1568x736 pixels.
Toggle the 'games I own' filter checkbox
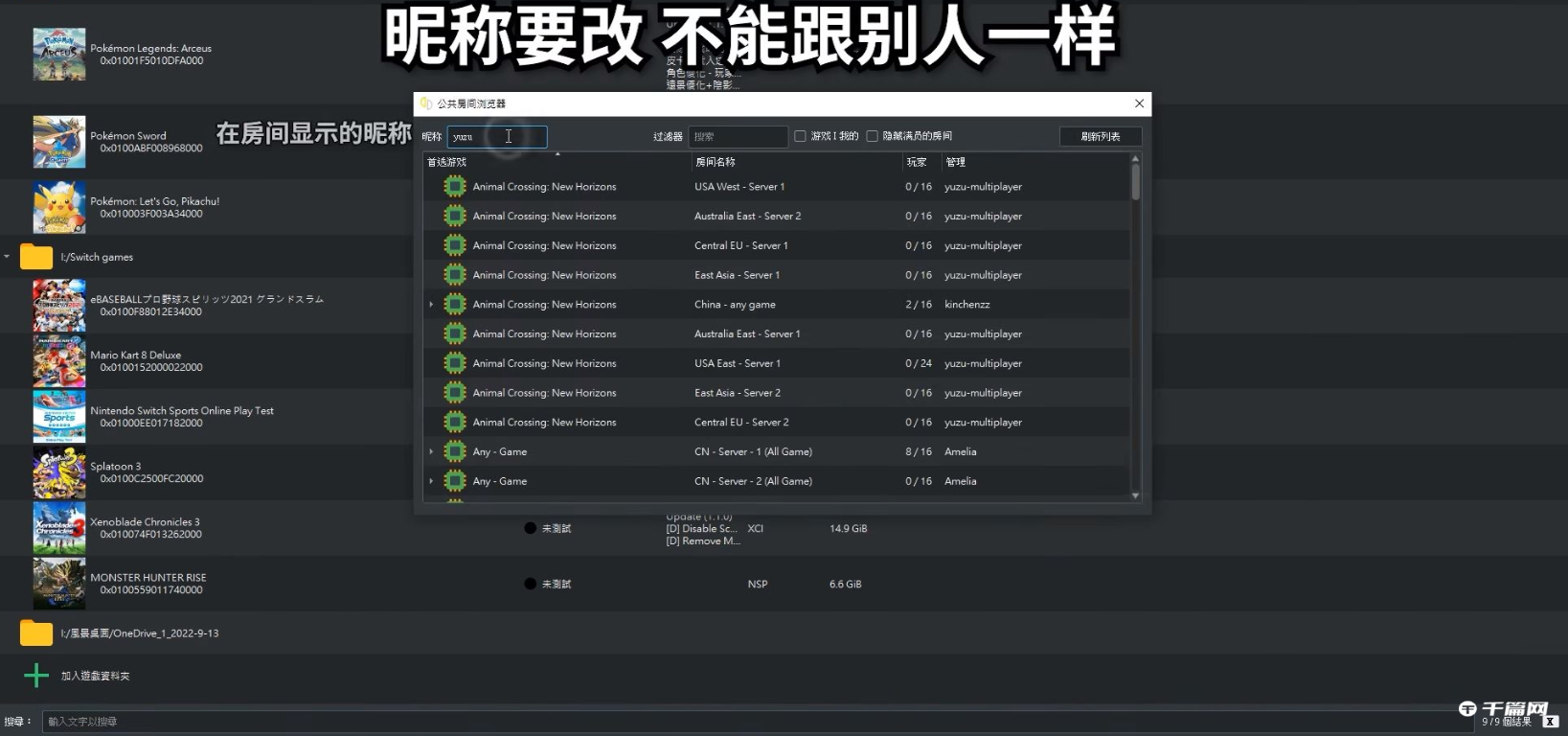pos(800,136)
